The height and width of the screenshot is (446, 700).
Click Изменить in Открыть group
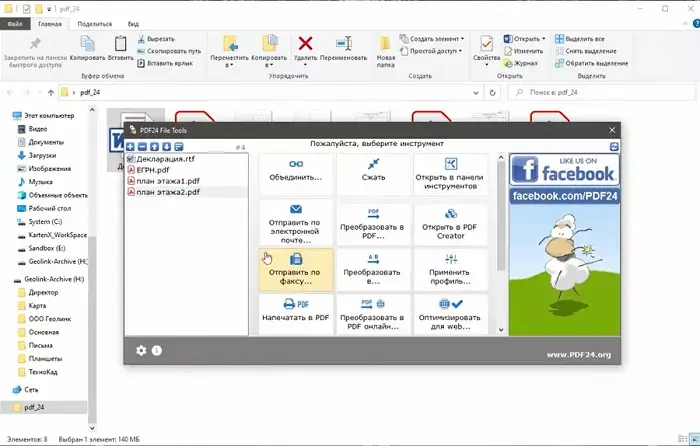coord(524,51)
